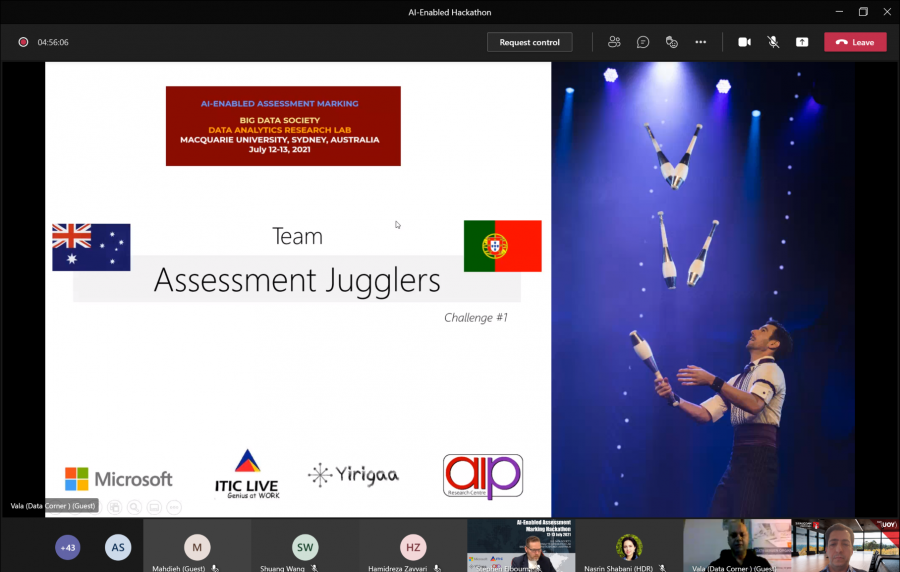900x572 pixels.
Task: Open the meeting chat icon
Action: click(643, 42)
